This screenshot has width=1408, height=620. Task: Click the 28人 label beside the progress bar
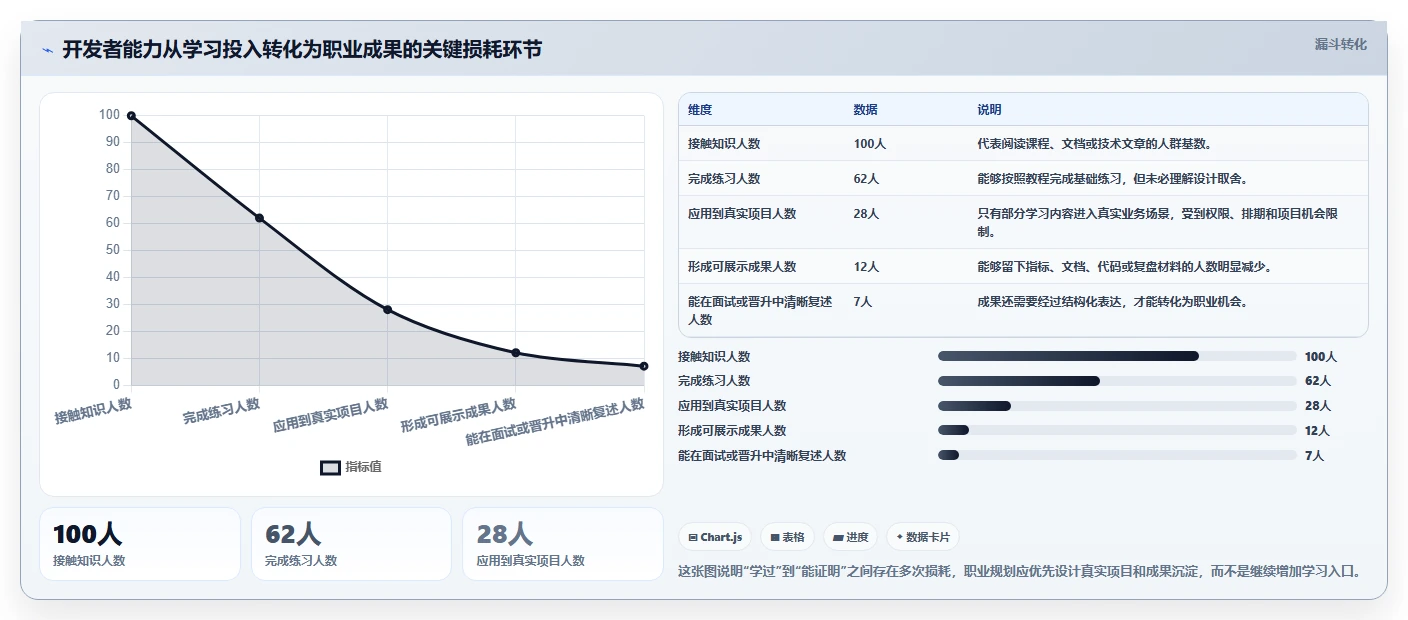tap(1318, 406)
